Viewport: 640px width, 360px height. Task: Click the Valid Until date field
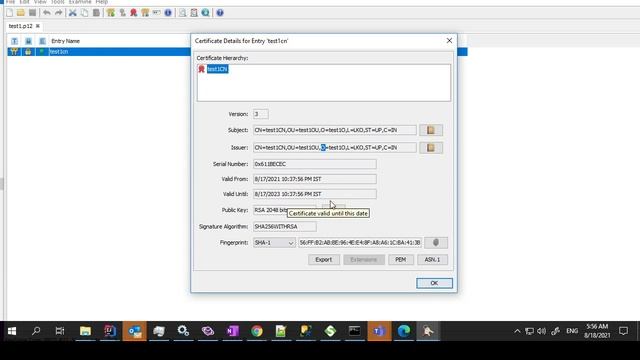point(315,194)
